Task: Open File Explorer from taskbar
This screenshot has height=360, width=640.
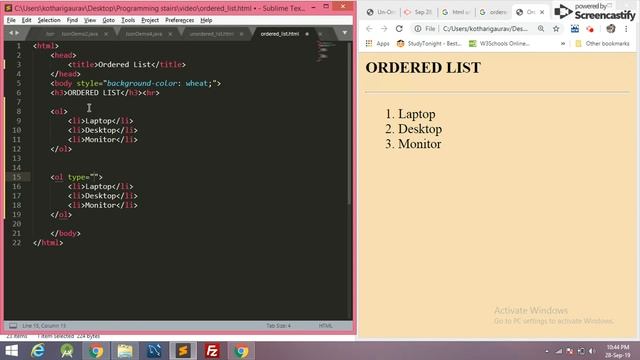Action: 125,351
